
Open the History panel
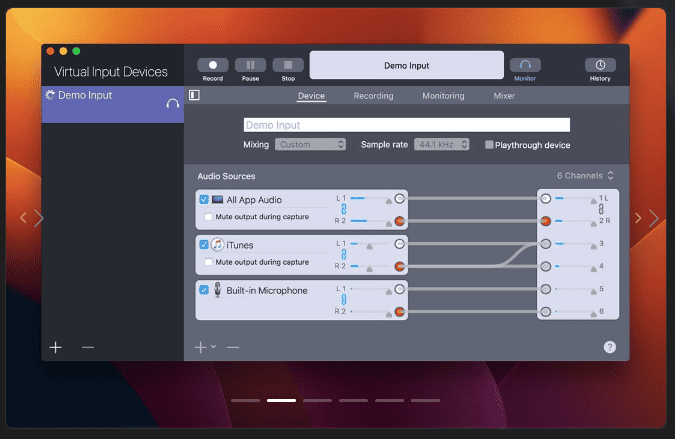(600, 65)
